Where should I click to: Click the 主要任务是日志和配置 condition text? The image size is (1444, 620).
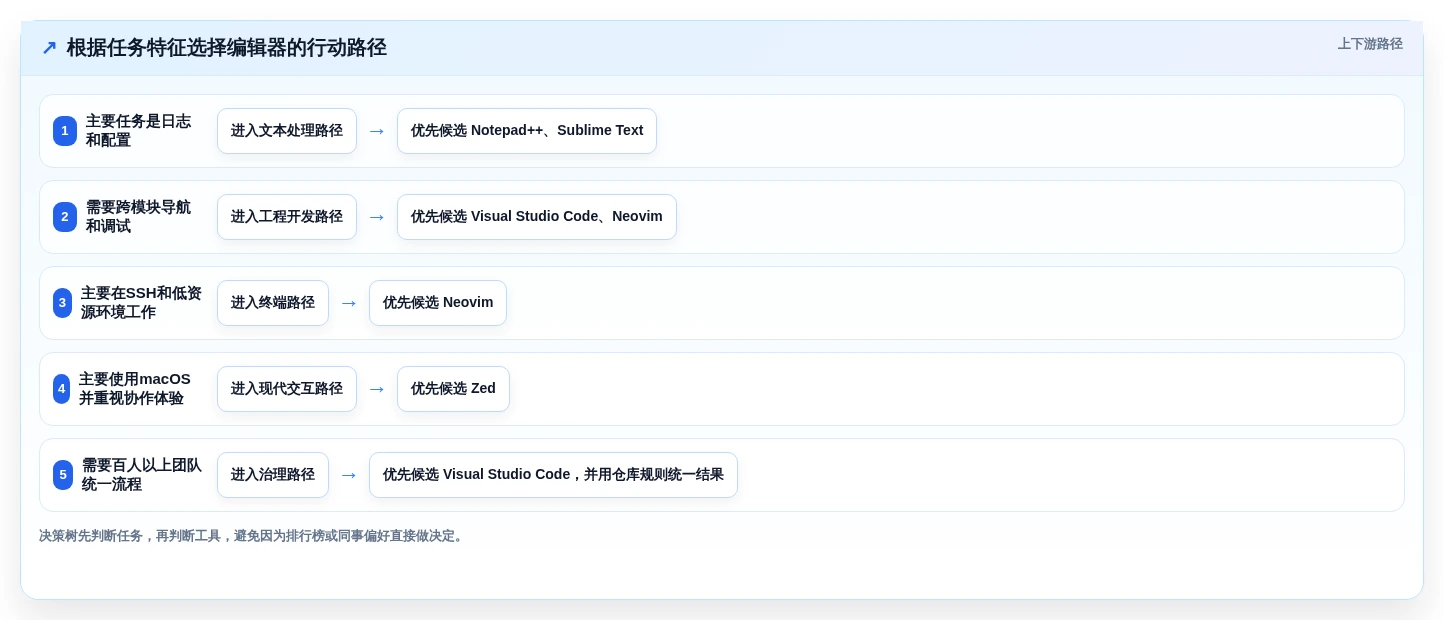(138, 131)
